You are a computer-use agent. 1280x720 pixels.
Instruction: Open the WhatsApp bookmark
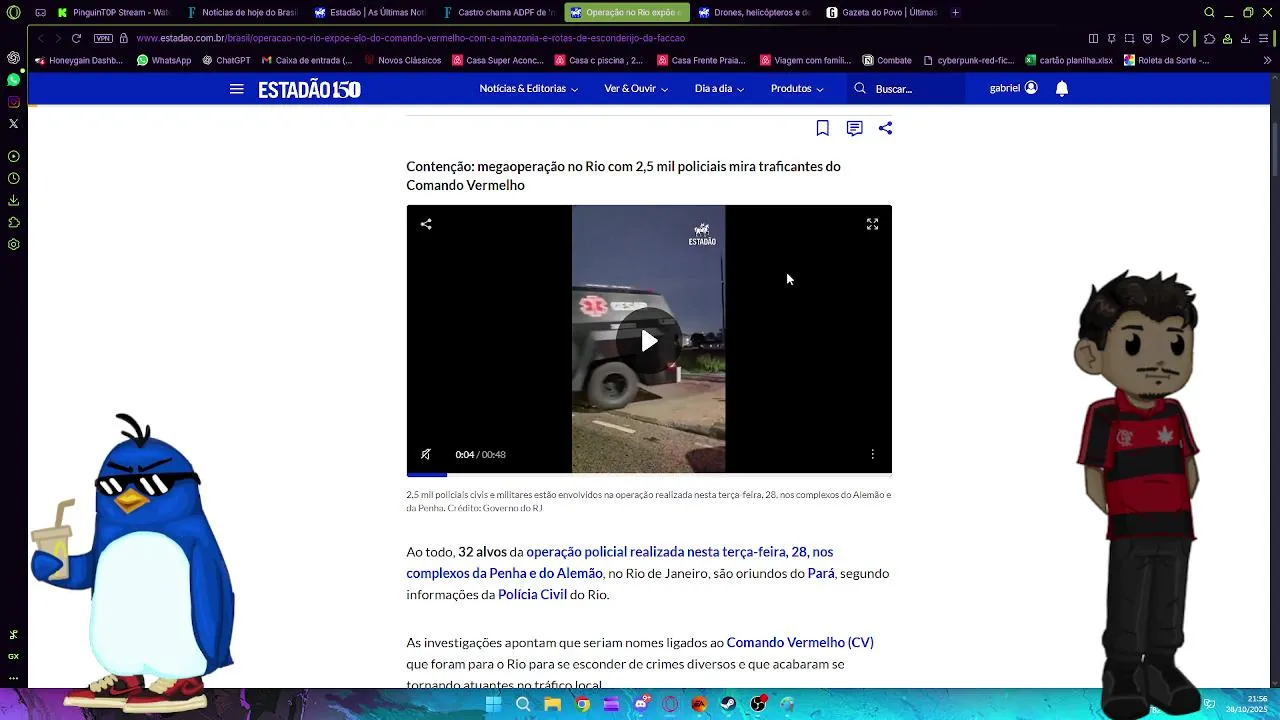[164, 60]
